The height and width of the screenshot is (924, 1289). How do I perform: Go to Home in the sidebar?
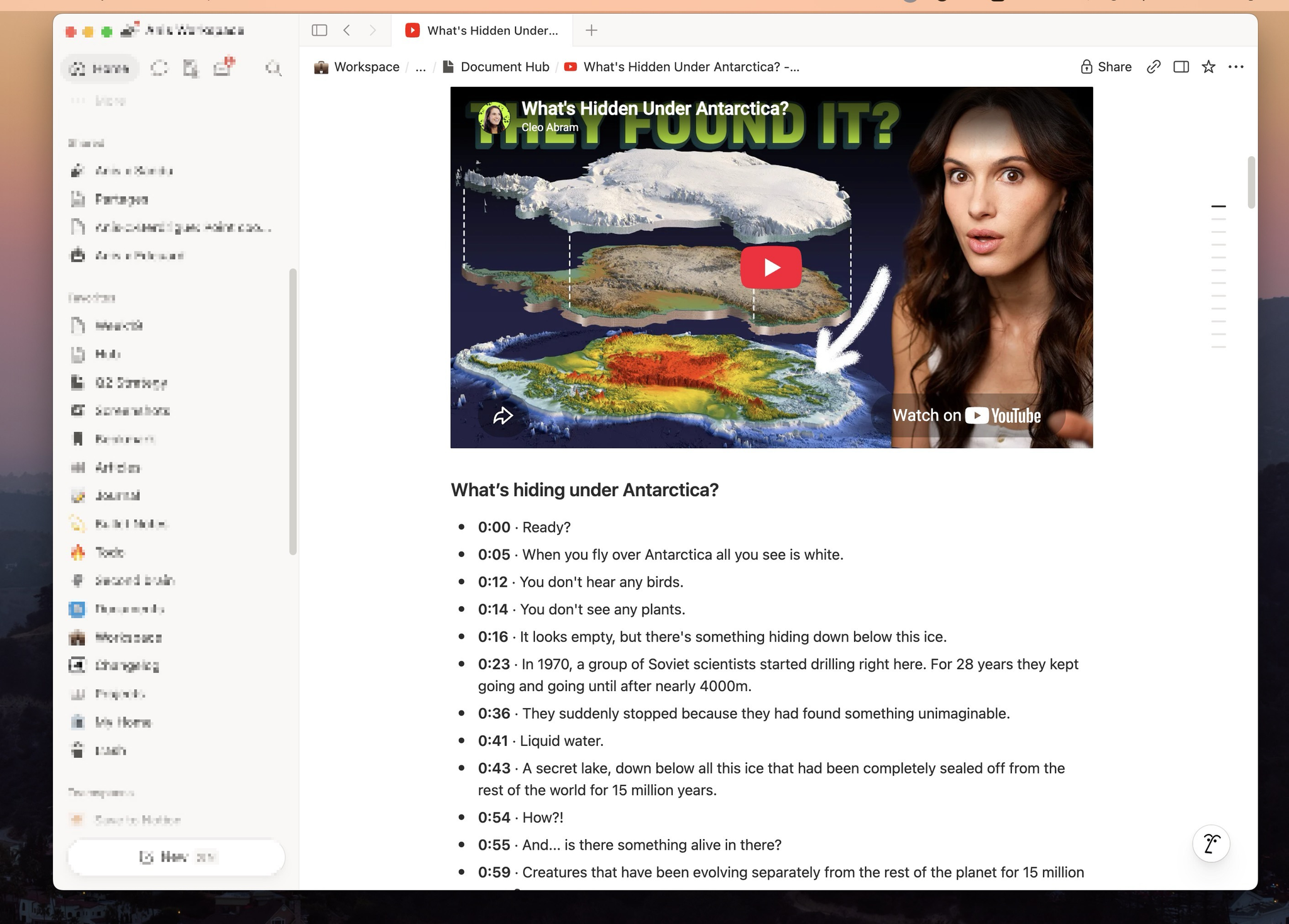pos(100,68)
